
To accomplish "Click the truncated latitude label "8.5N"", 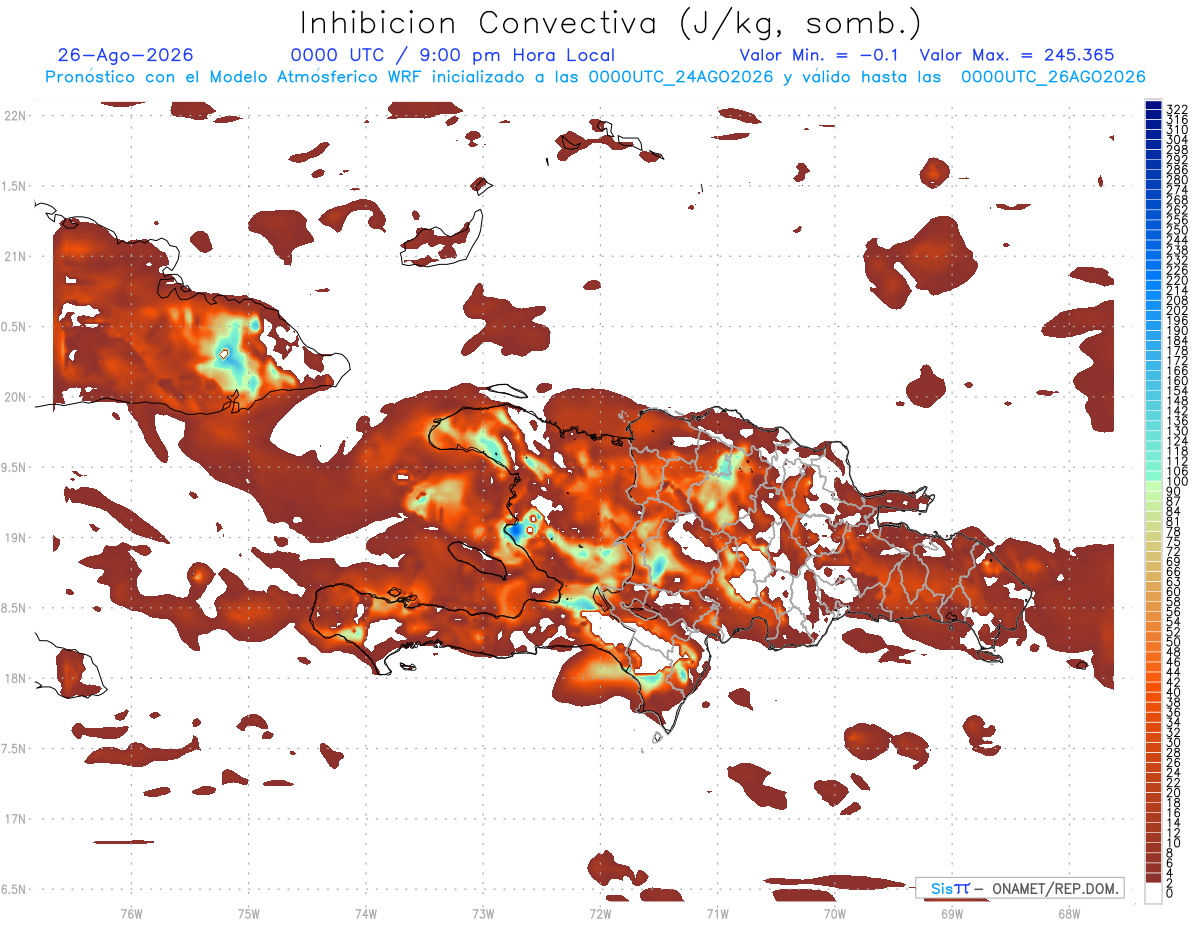I will (14, 608).
